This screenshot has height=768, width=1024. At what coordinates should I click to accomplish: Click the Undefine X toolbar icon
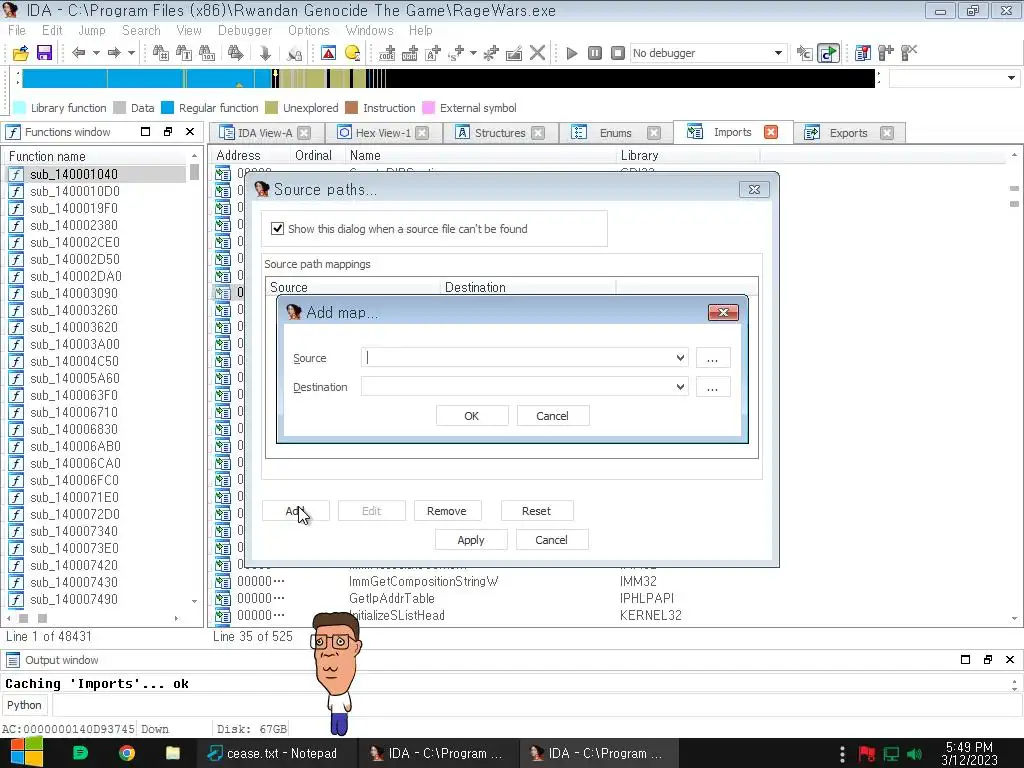point(537,53)
